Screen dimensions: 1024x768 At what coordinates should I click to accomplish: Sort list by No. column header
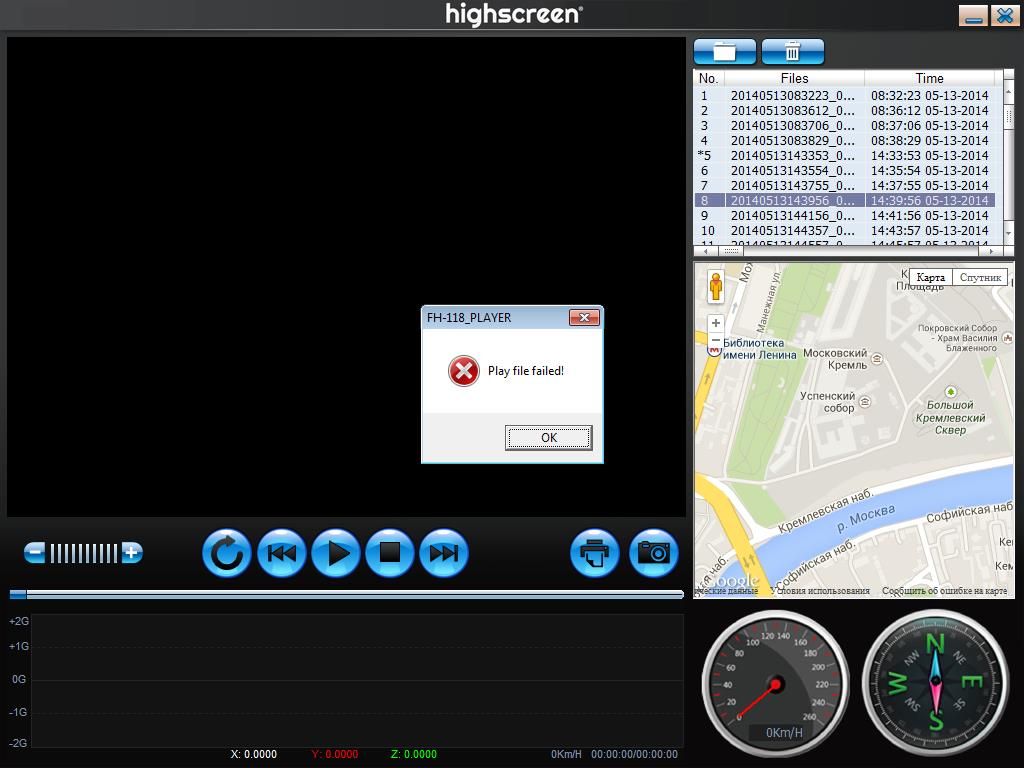click(x=709, y=78)
